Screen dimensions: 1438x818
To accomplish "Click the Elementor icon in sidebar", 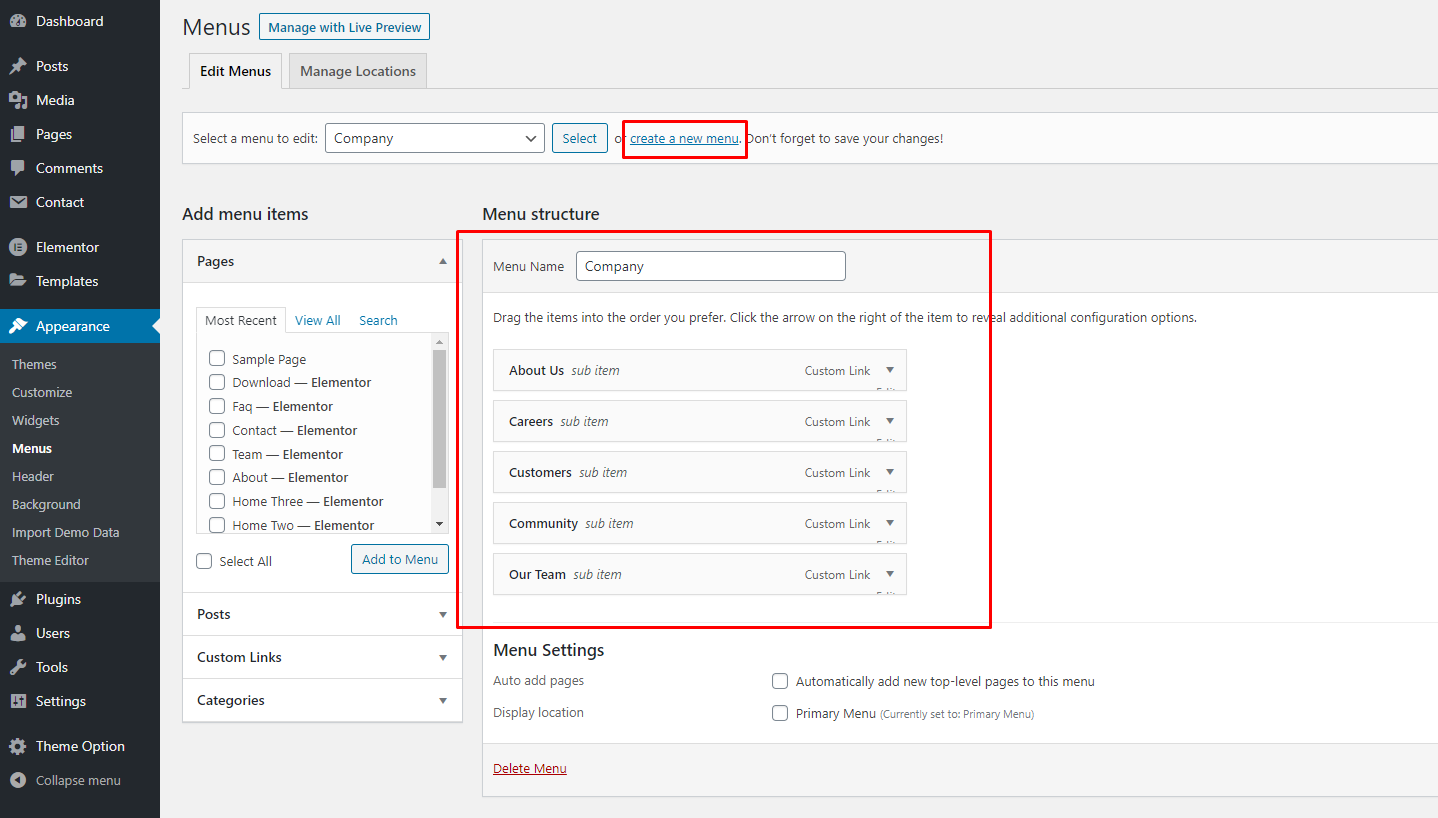I will (18, 247).
